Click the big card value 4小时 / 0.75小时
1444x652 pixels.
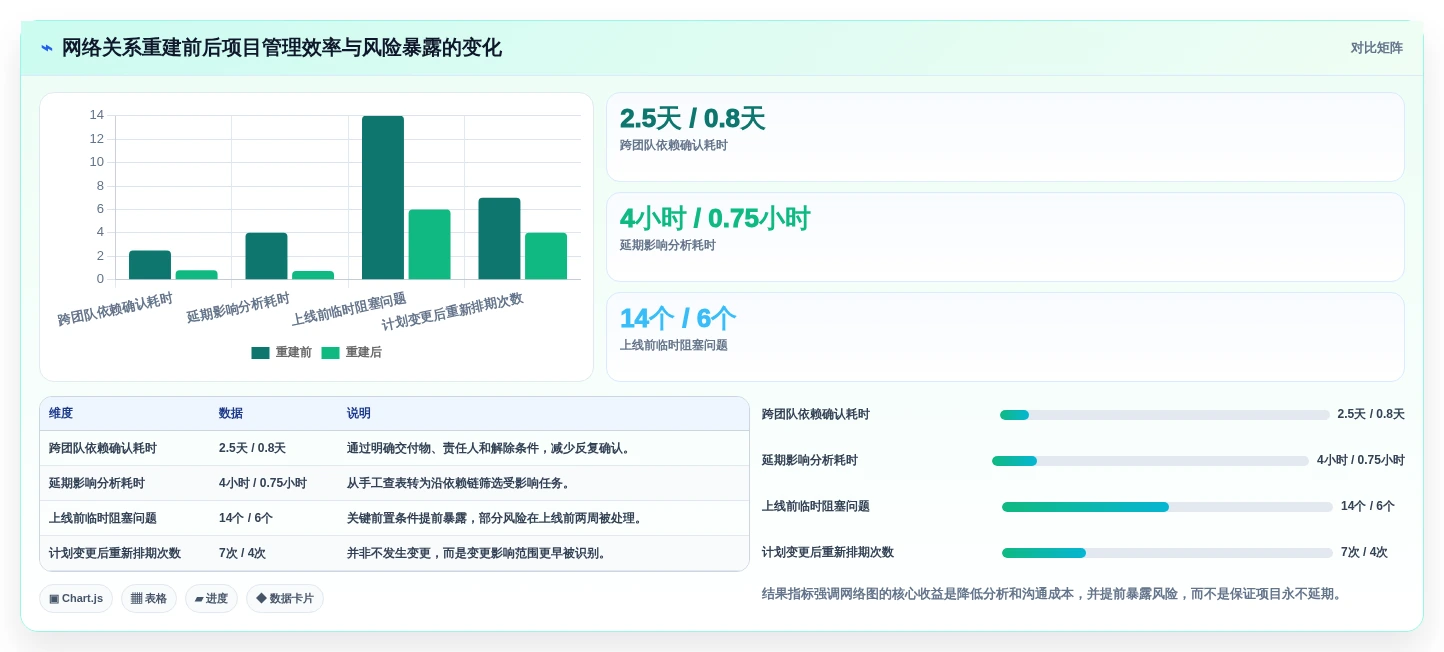[x=715, y=219]
